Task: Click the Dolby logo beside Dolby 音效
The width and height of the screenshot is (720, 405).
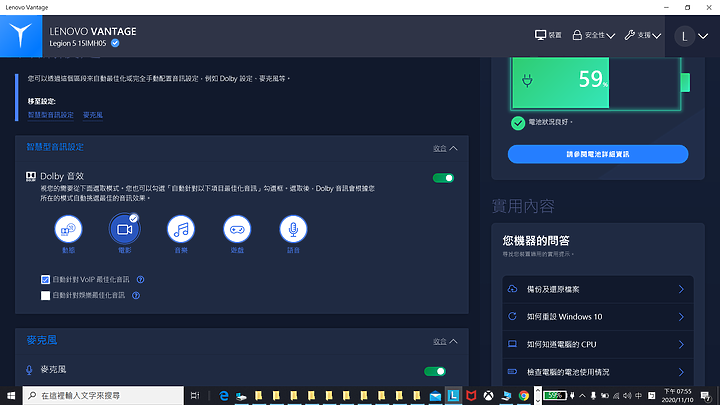Action: click(31, 176)
